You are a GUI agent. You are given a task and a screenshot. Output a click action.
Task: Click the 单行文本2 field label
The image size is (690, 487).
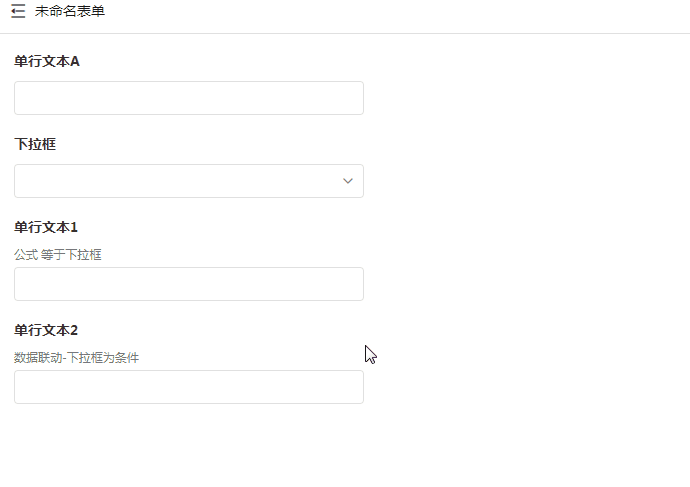[46, 330]
